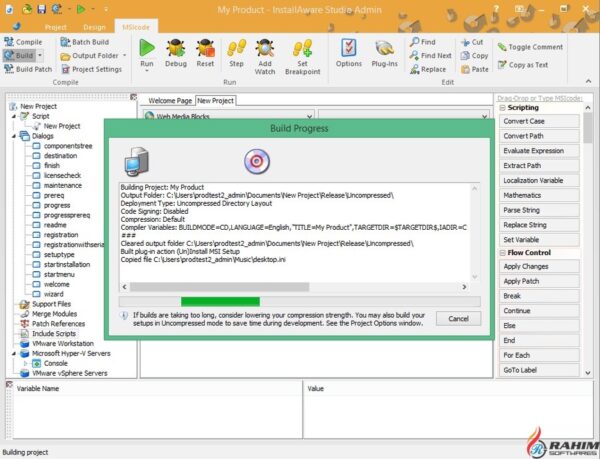Click the help question mark icon
600x459 pixels.
pyautogui.click(x=496, y=8)
